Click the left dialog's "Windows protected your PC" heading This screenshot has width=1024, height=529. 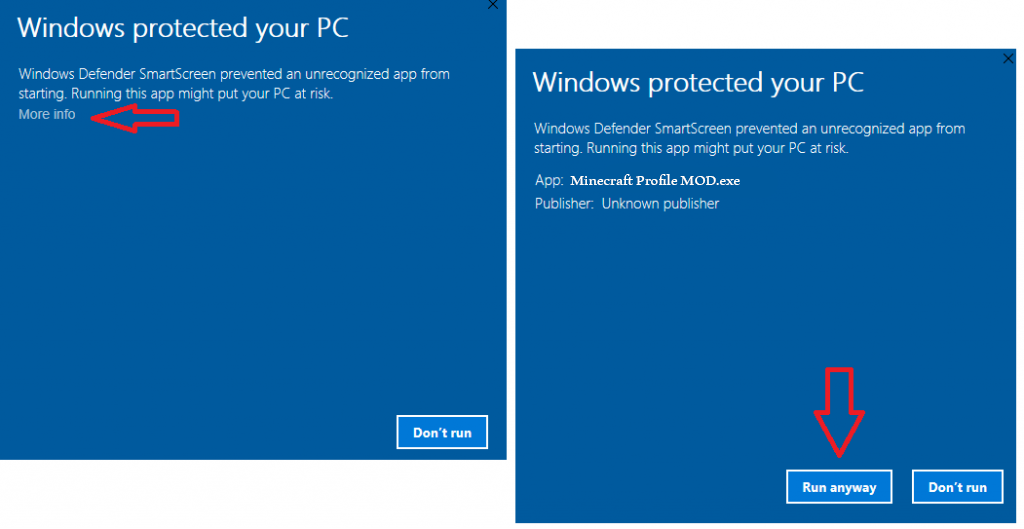tap(183, 28)
